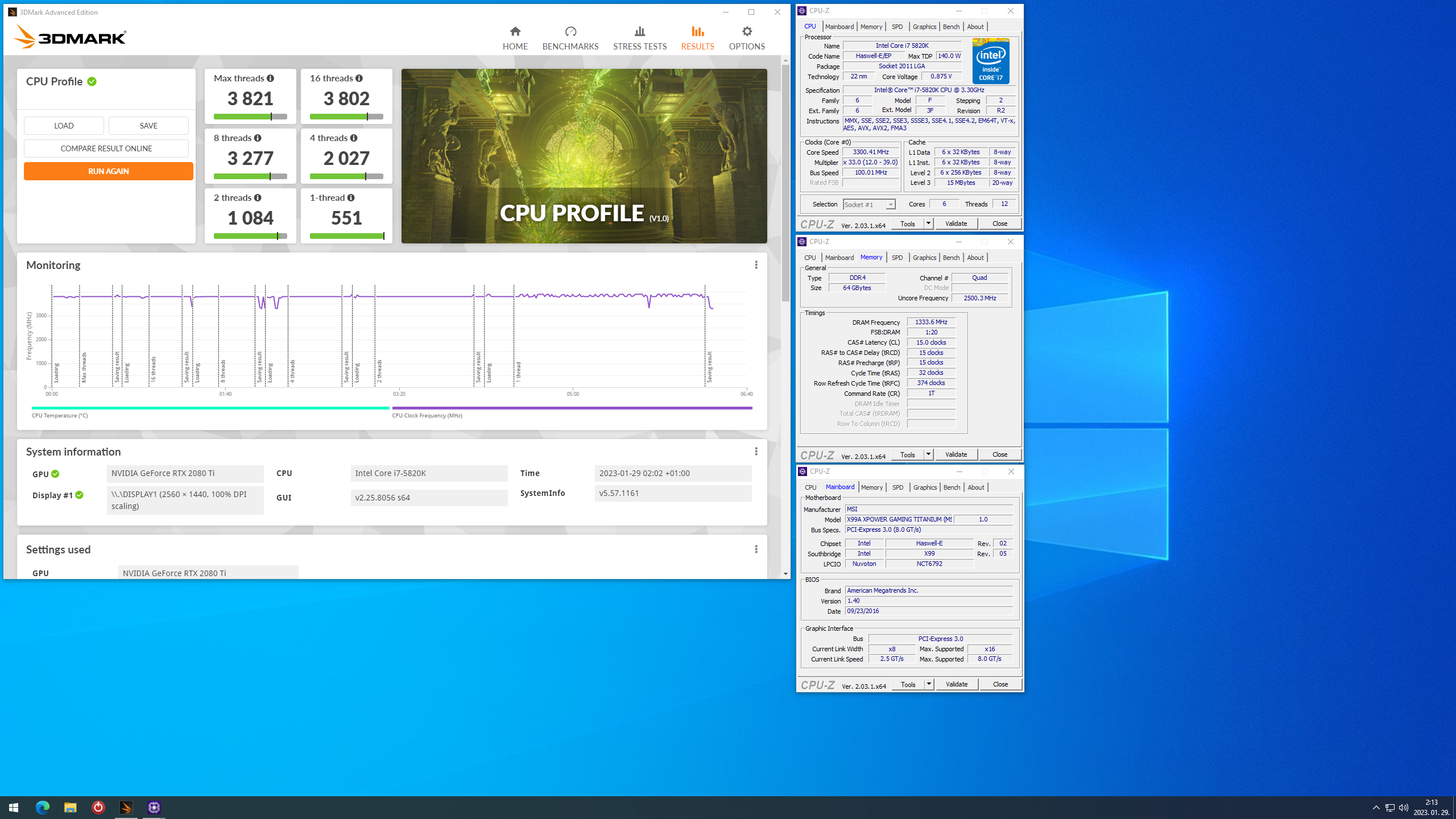
Task: Open the STRESS TESTS section
Action: [640, 38]
